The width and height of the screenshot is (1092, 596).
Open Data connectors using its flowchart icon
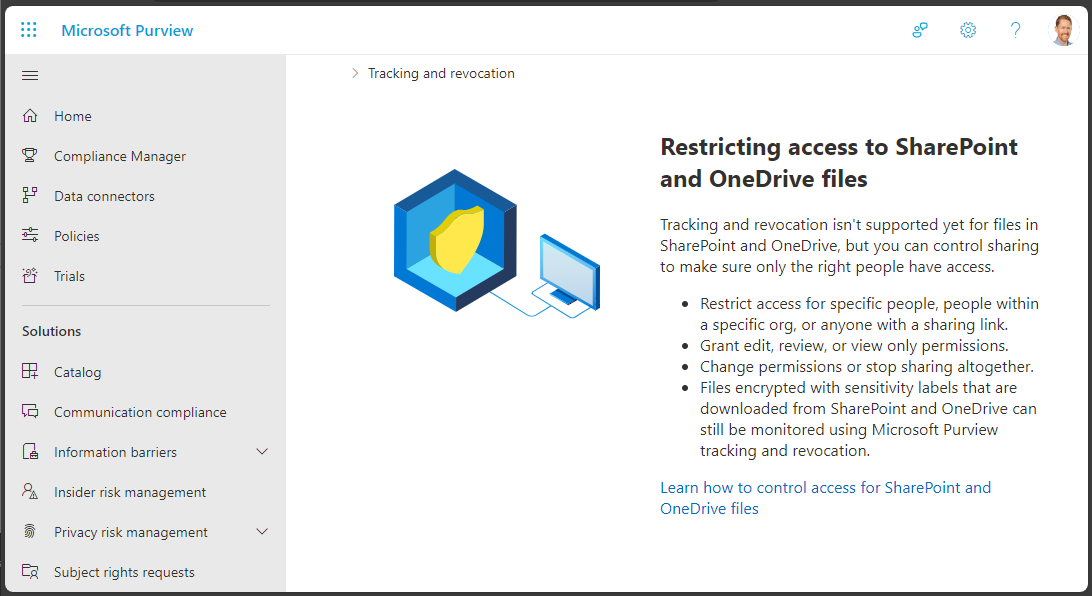pos(30,195)
